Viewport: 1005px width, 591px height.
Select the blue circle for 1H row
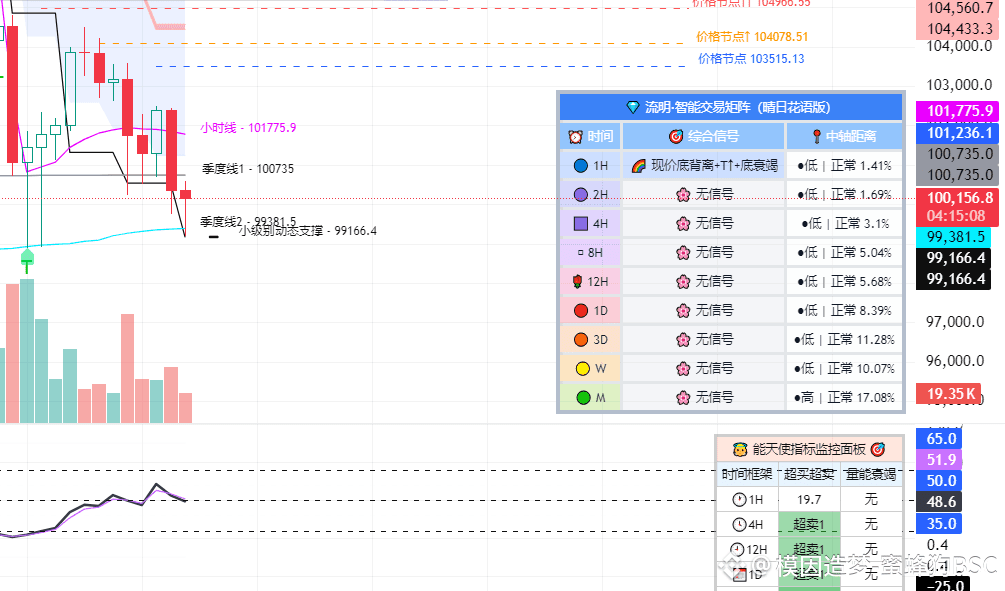pos(581,166)
